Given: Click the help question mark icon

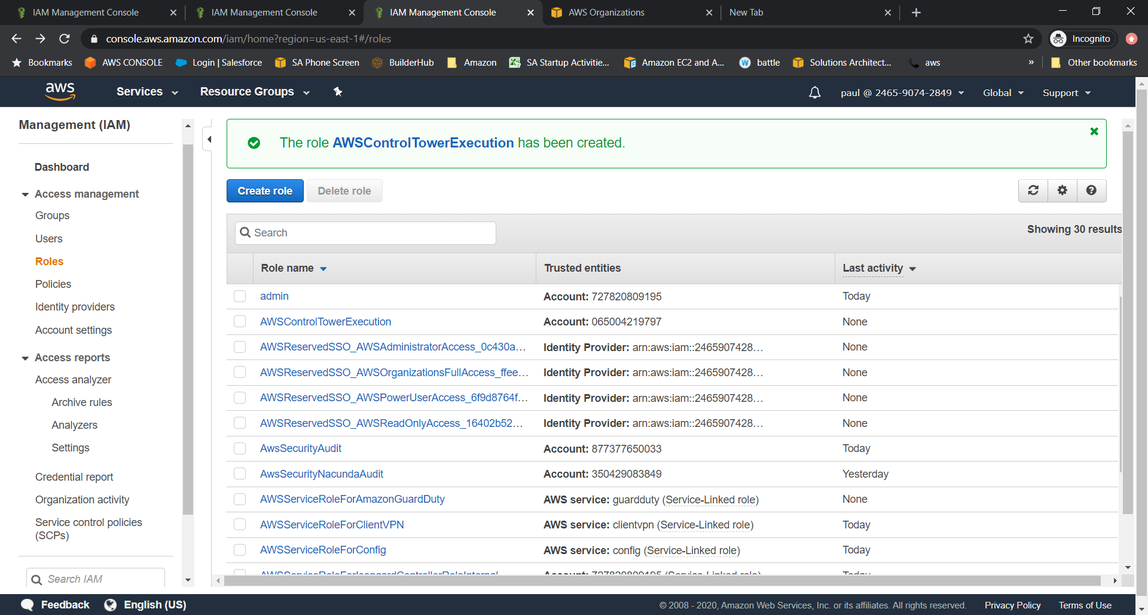Looking at the screenshot, I should [x=1092, y=190].
